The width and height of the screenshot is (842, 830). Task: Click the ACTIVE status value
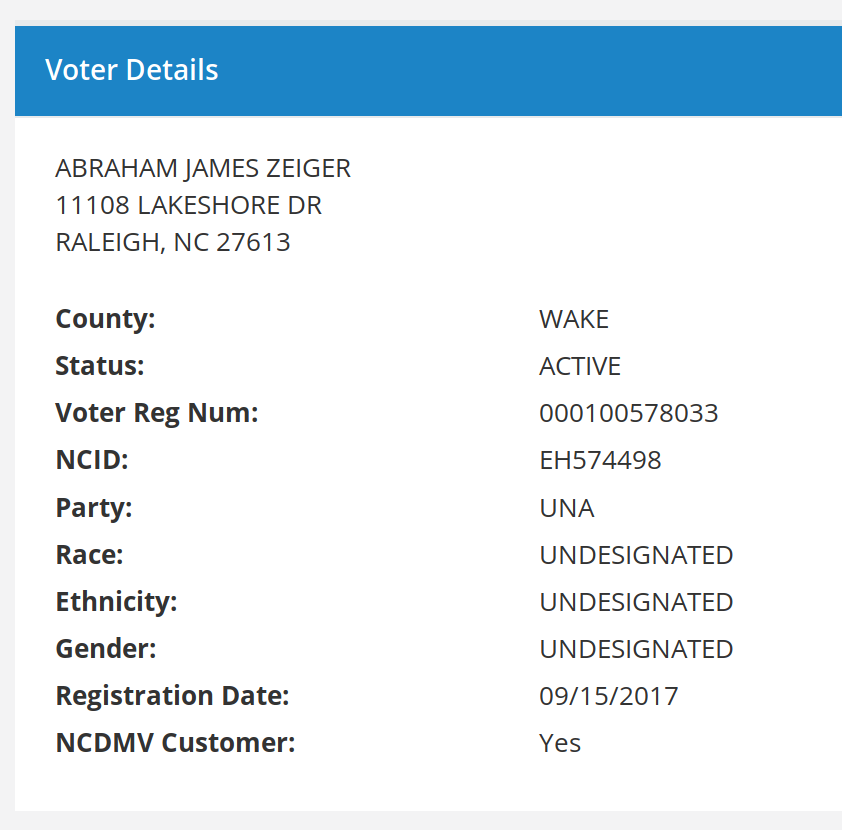[x=580, y=366]
